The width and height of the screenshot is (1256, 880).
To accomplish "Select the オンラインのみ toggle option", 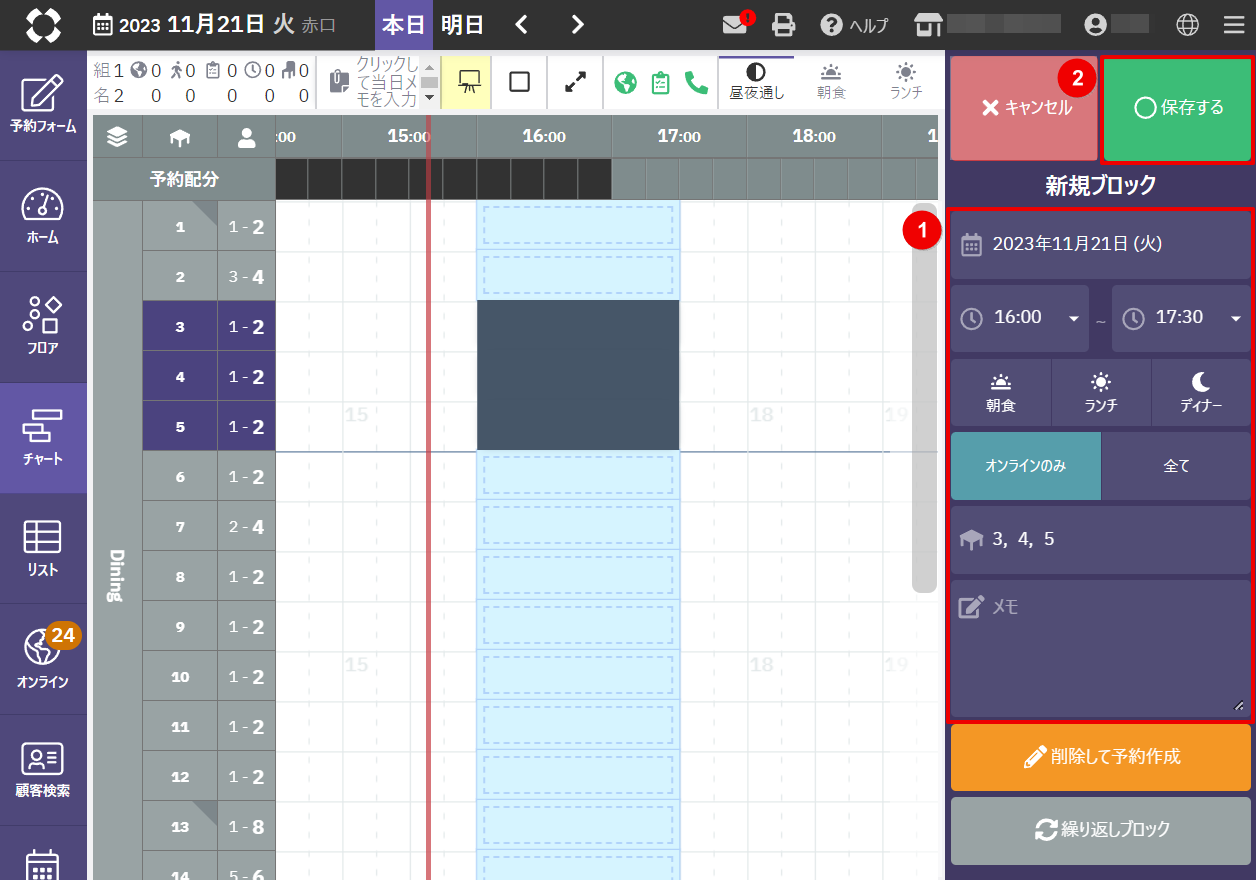I will pyautogui.click(x=1025, y=466).
